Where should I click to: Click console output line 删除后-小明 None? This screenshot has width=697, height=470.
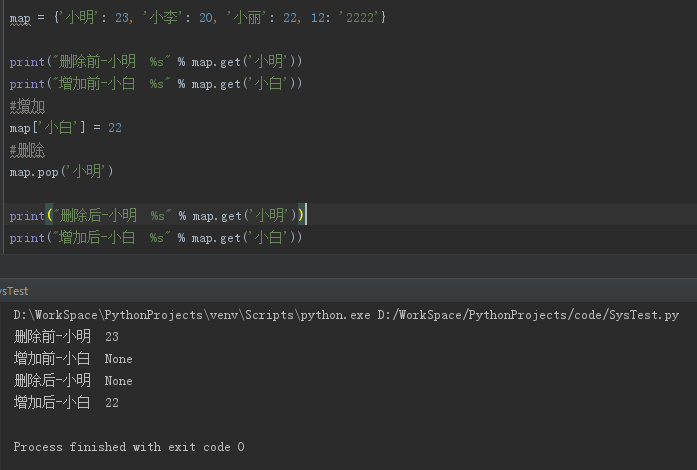[x=73, y=381]
